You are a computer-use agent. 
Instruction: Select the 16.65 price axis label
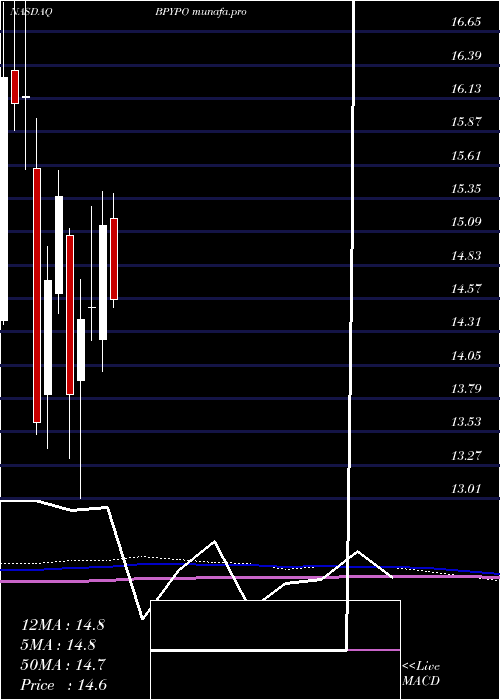pos(466,22)
